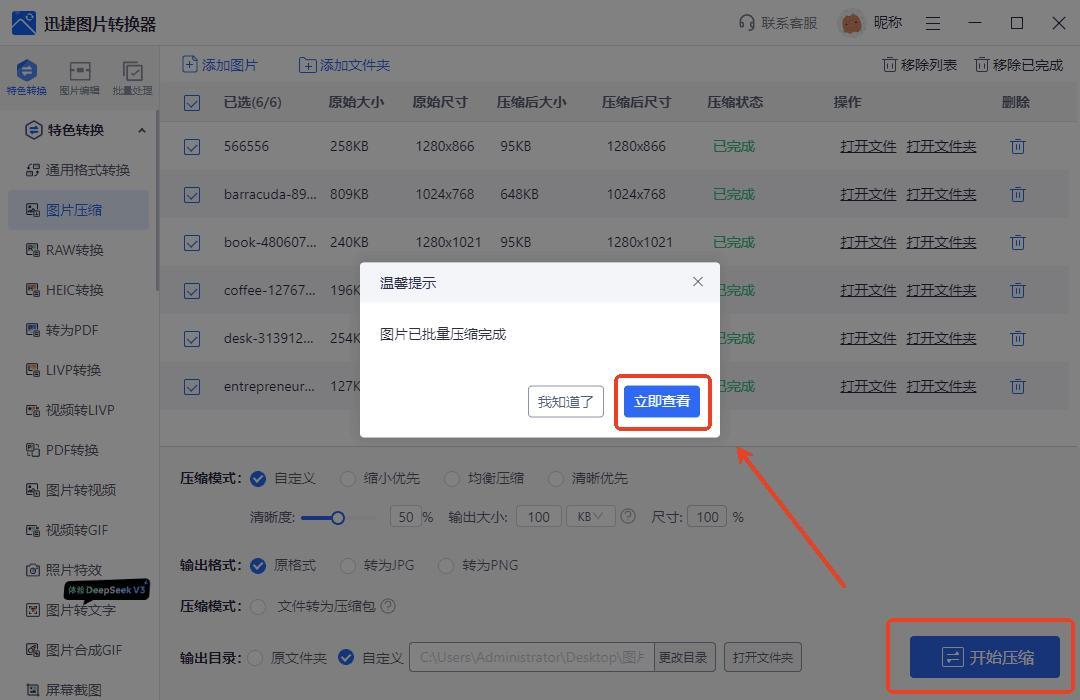Click the trash icon for the barracuda row
This screenshot has width=1080, height=700.
click(x=1017, y=194)
